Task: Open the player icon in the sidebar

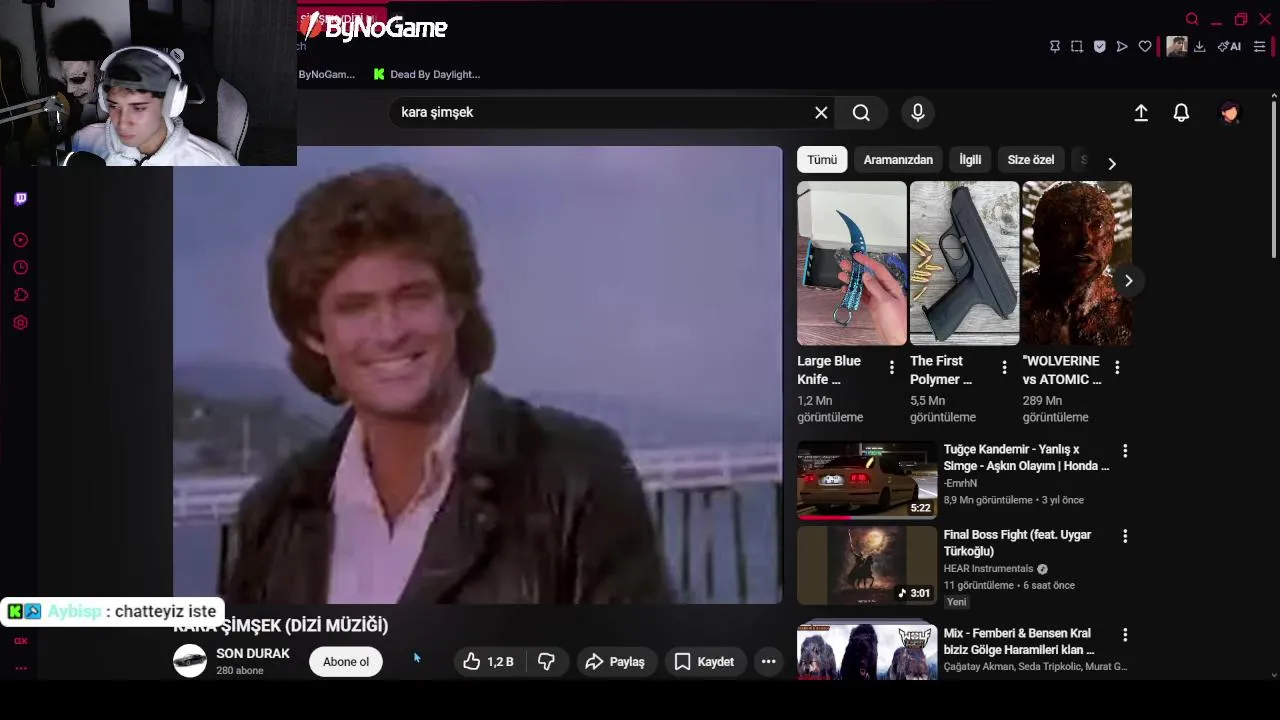Action: [x=20, y=240]
